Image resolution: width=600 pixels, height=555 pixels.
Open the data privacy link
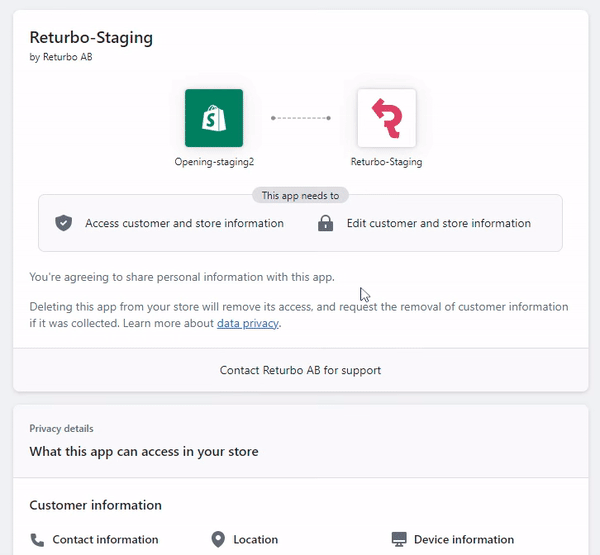coord(248,323)
